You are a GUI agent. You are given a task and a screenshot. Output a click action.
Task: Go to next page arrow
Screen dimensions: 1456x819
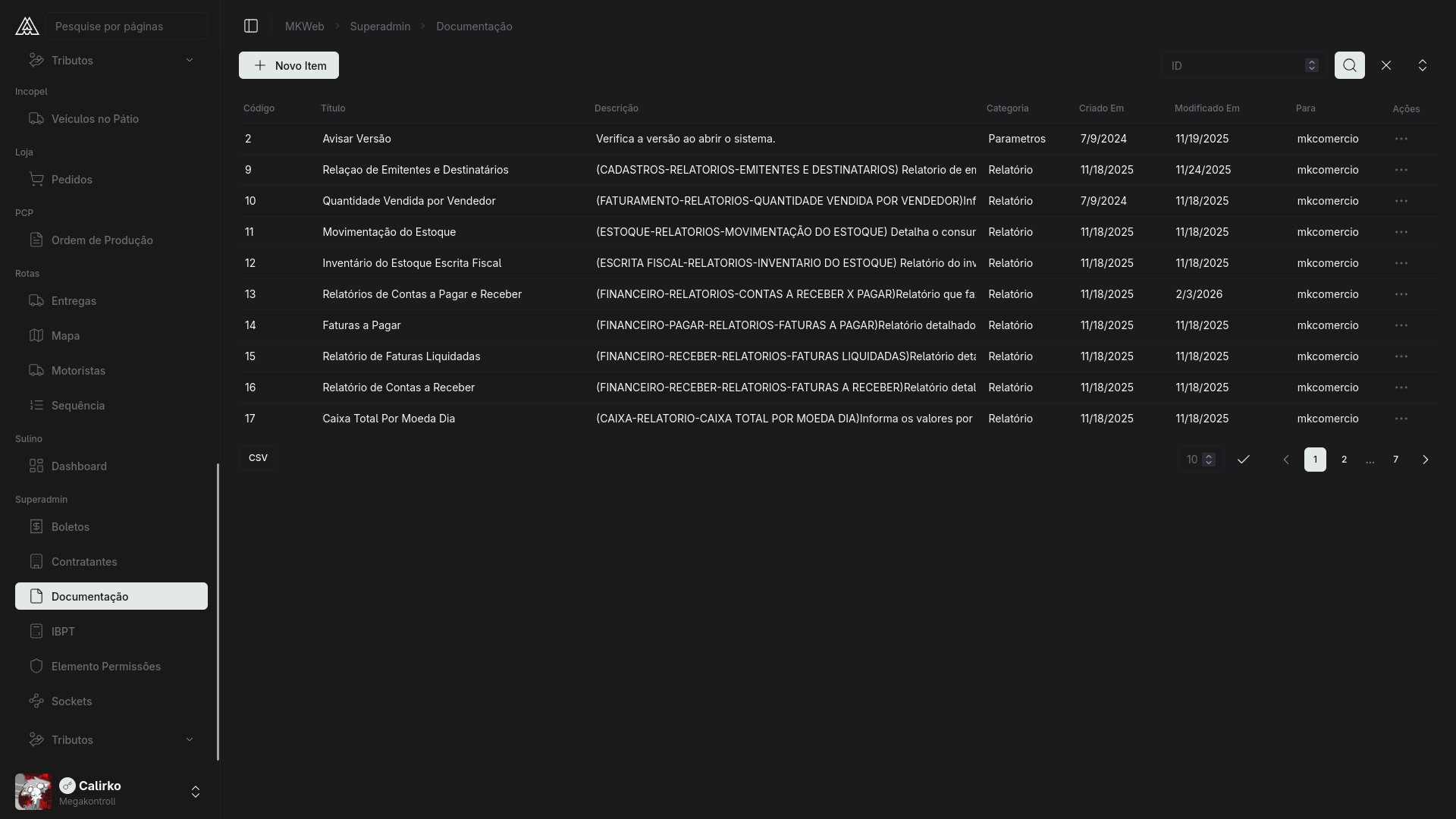point(1425,460)
